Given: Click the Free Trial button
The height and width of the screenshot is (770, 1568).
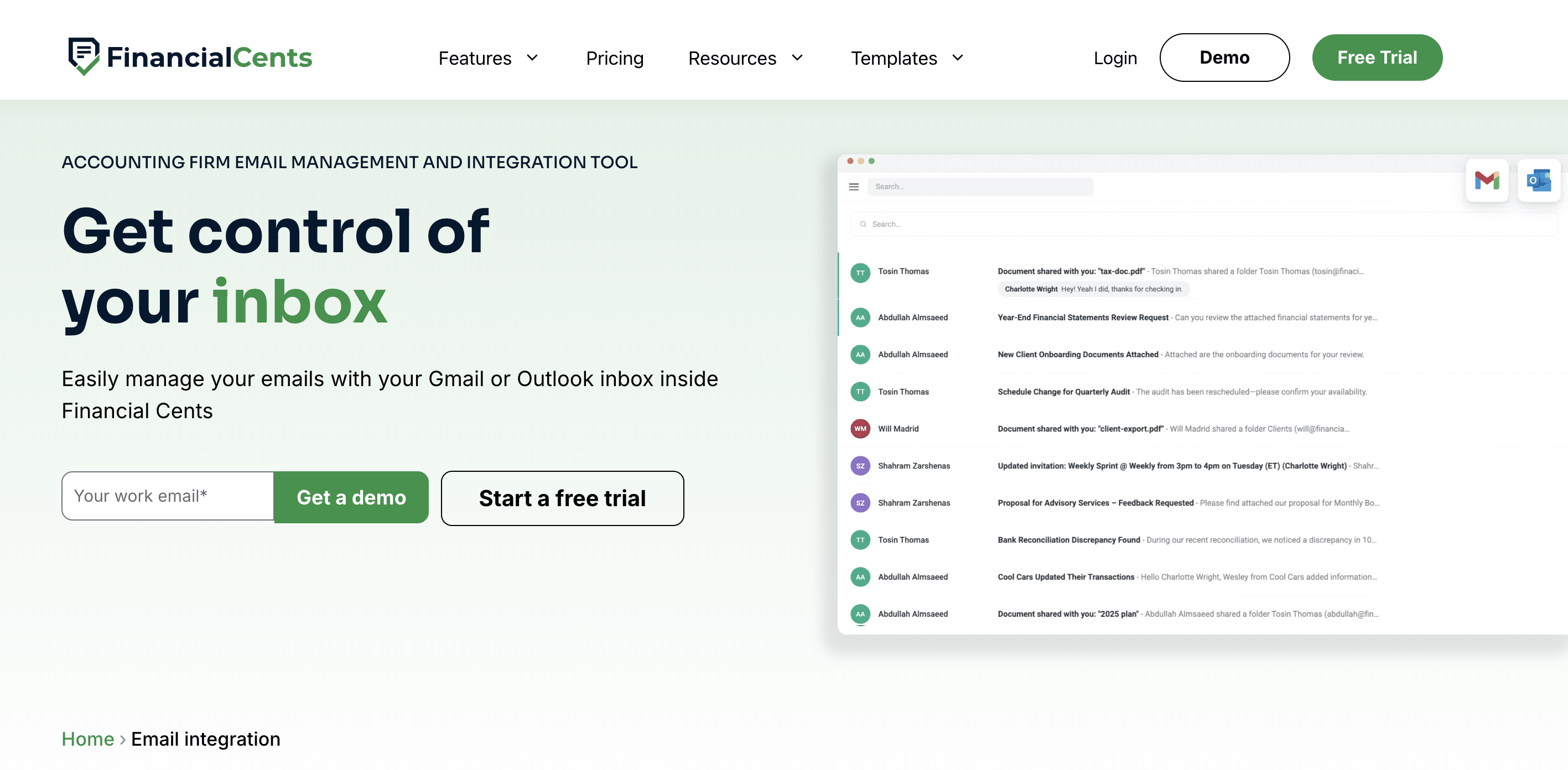Looking at the screenshot, I should click(x=1377, y=58).
